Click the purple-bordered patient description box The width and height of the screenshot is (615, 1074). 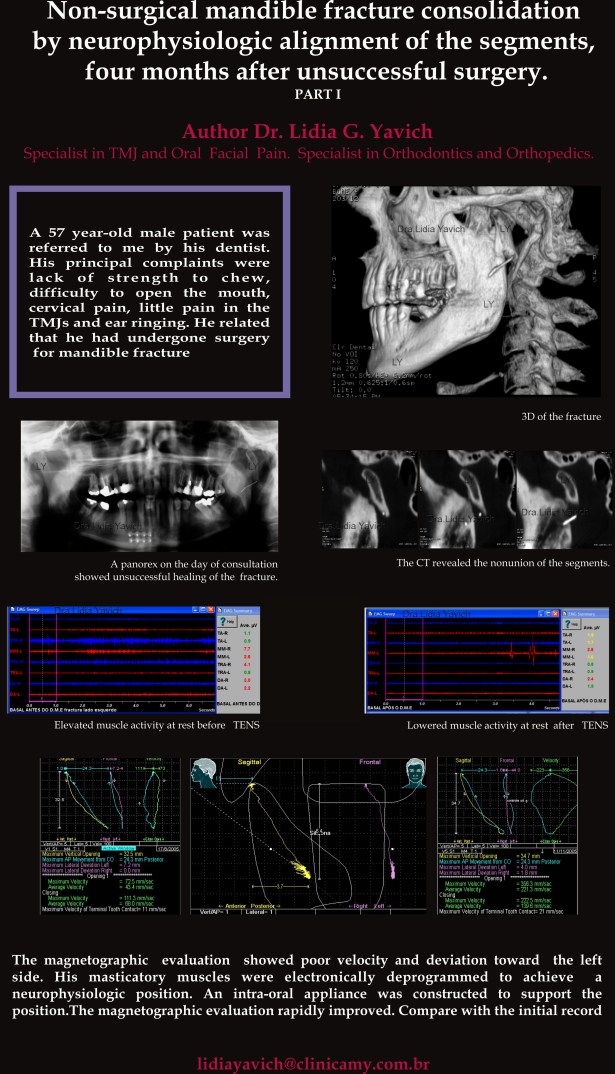[148, 290]
